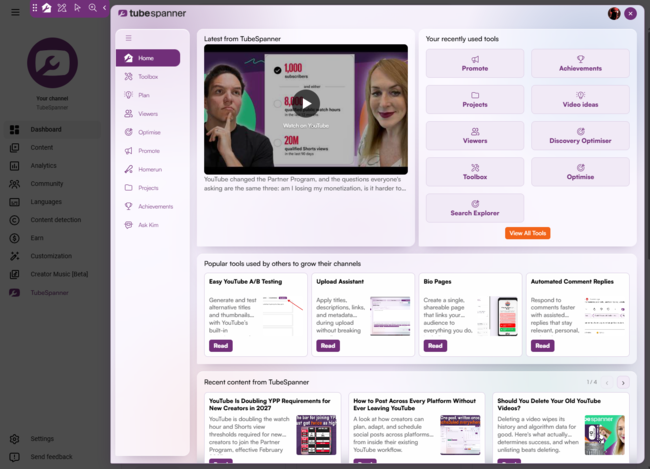Open Plan in TubeSpanner sidebar
This screenshot has width=650, height=469.
(148, 95)
